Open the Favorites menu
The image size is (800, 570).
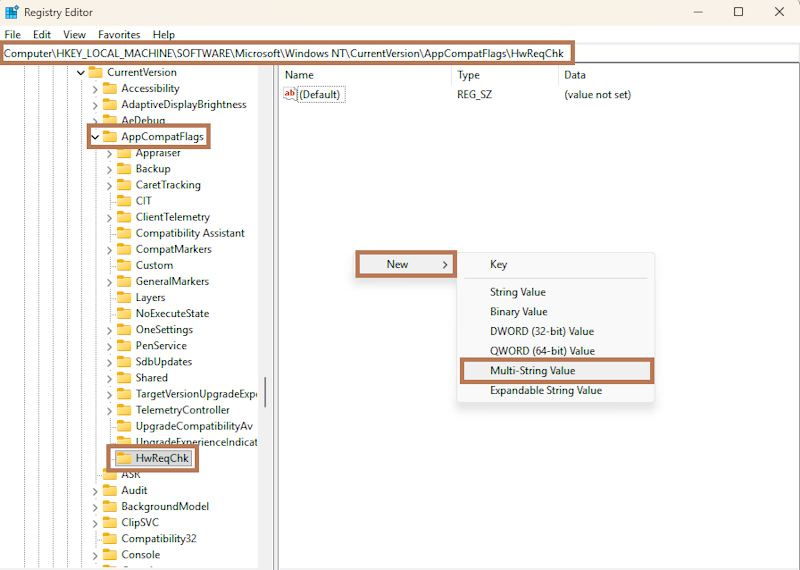pyautogui.click(x=119, y=34)
